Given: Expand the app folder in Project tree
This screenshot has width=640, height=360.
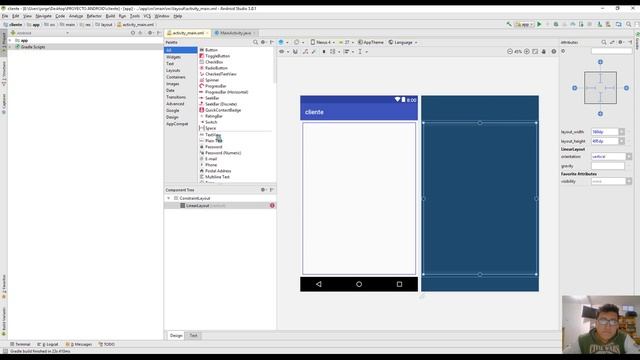Looking at the screenshot, I should [10, 41].
